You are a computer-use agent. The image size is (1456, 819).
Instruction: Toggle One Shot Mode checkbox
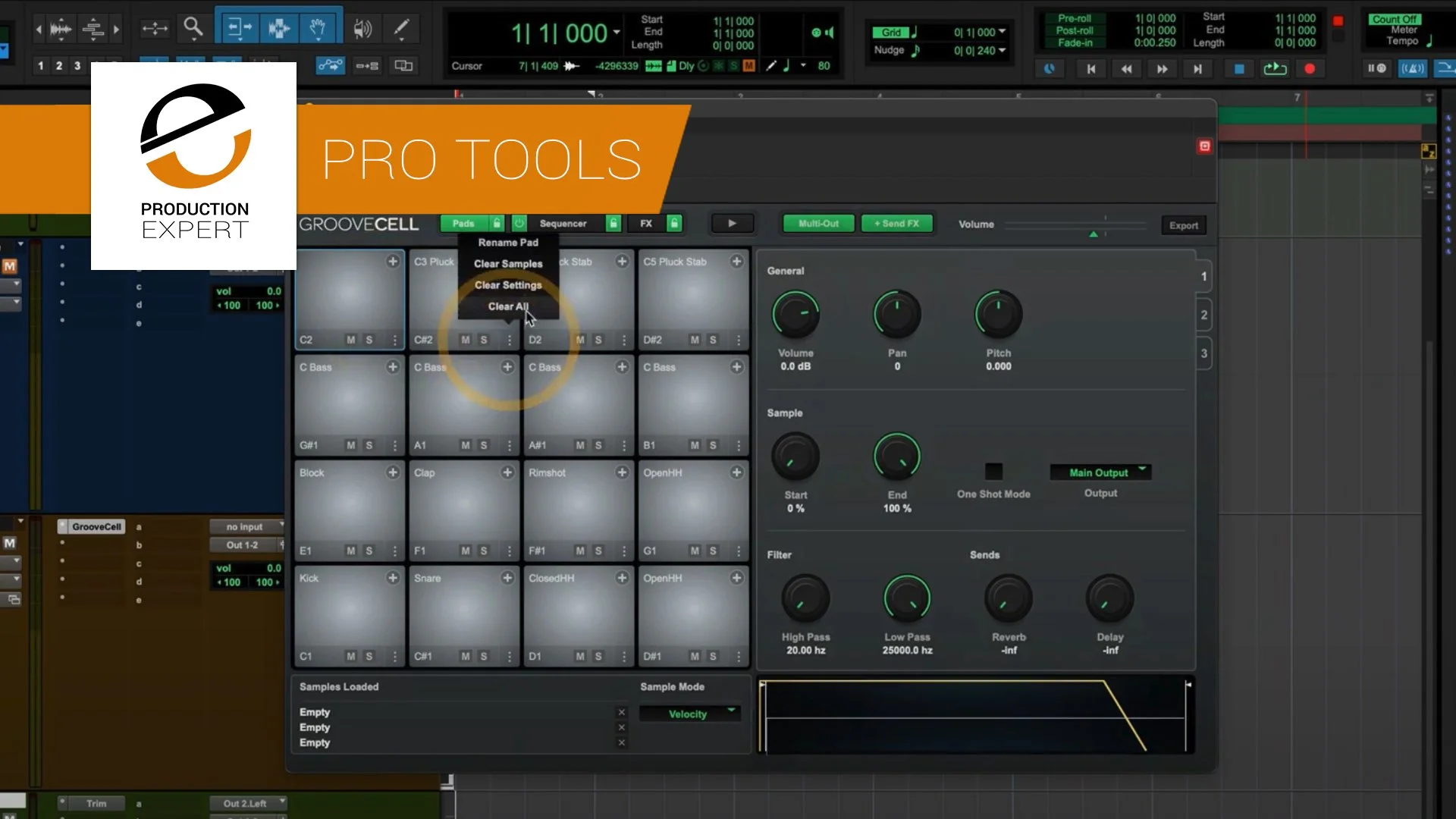point(993,472)
